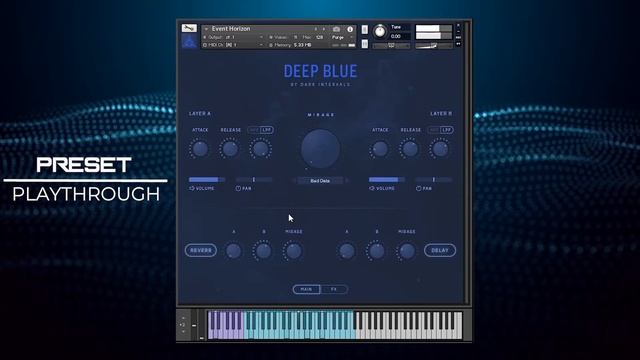Image resolution: width=640 pixels, height=360 pixels.
Task: Go to the next instrument preset arrow
Action: click(x=324, y=29)
